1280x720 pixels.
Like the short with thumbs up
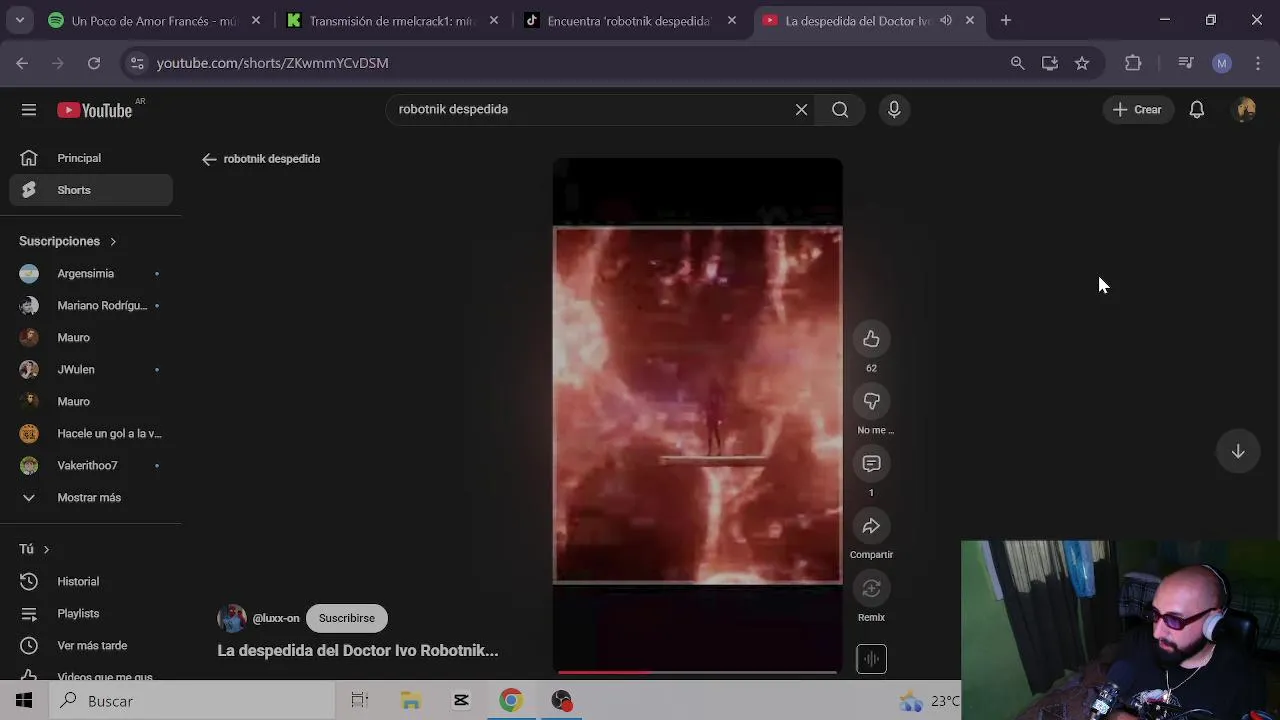click(871, 339)
